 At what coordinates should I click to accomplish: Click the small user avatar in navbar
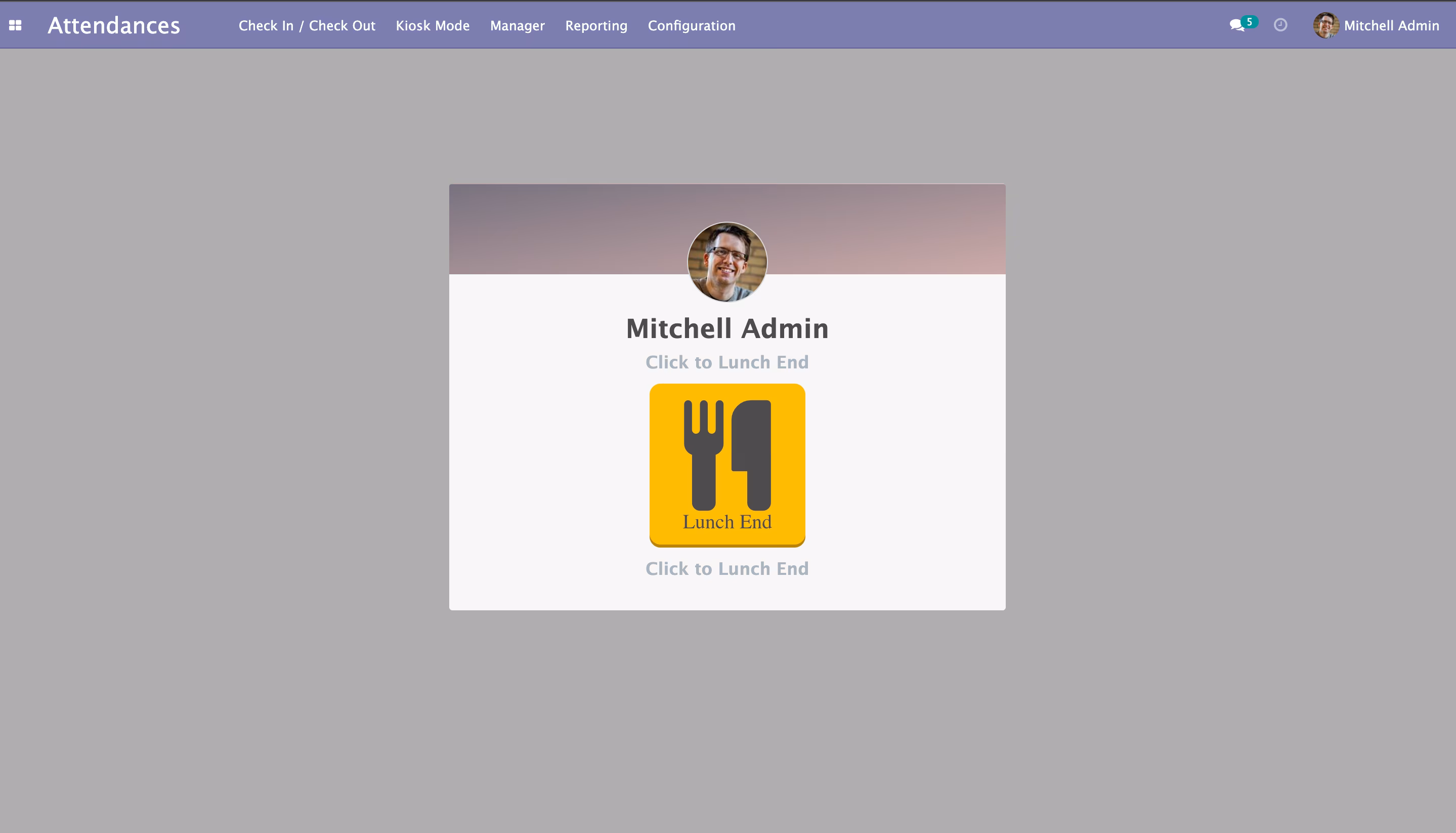[1325, 25]
